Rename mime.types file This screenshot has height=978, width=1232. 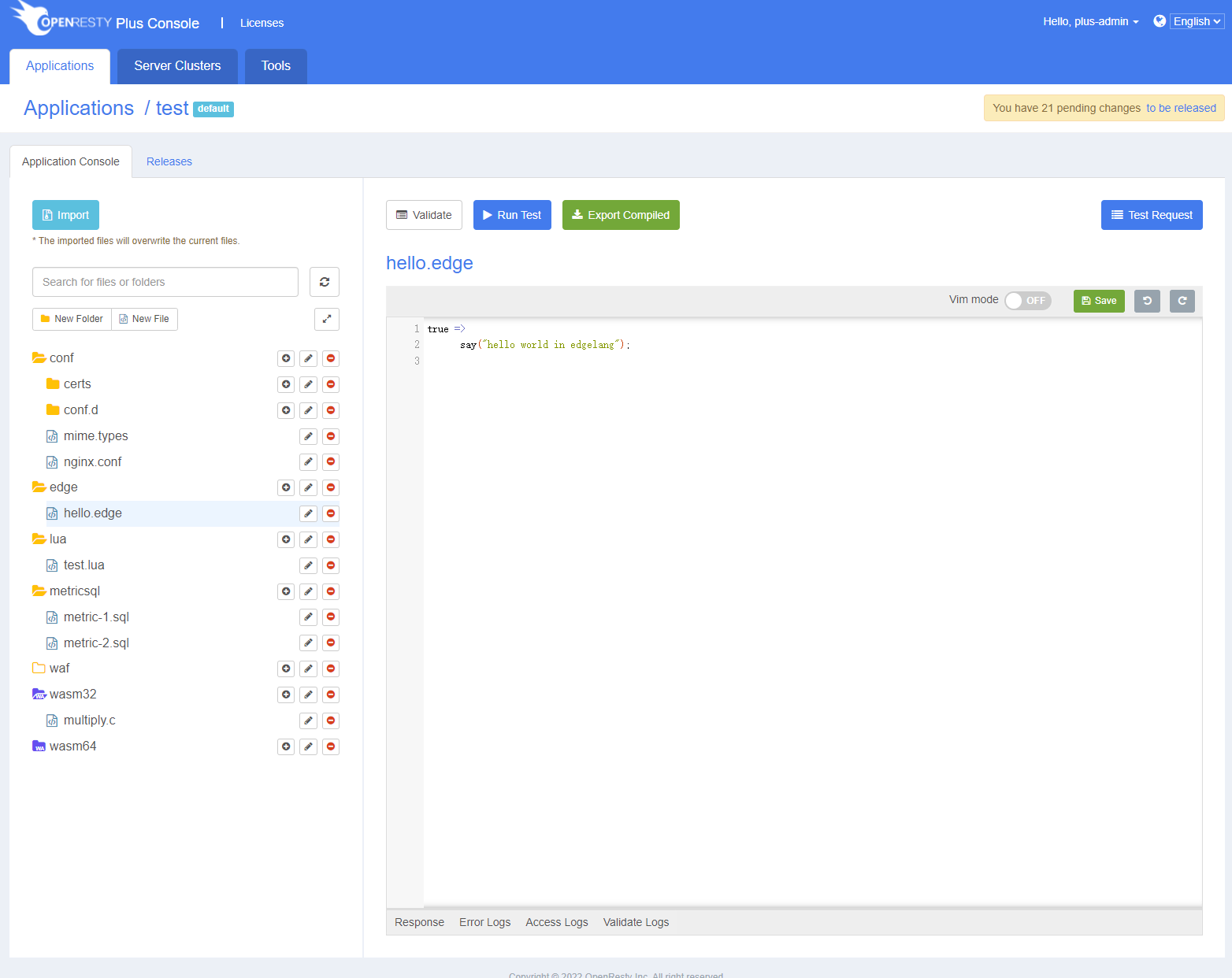pos(309,436)
